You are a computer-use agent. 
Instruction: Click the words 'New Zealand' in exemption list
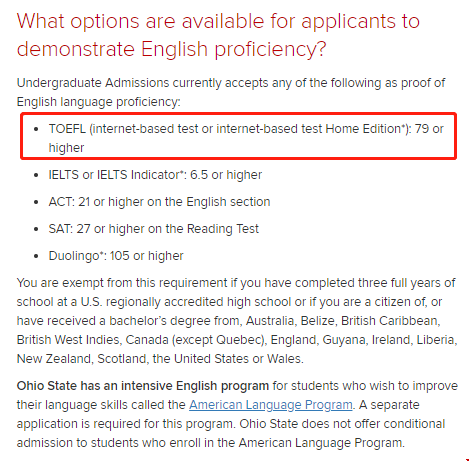click(x=55, y=359)
